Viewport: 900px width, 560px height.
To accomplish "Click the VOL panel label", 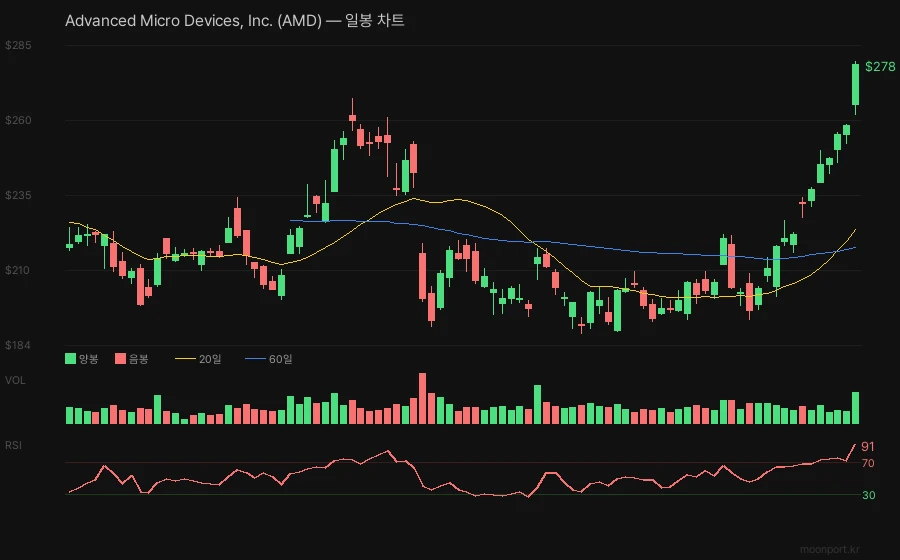I will pos(15,380).
